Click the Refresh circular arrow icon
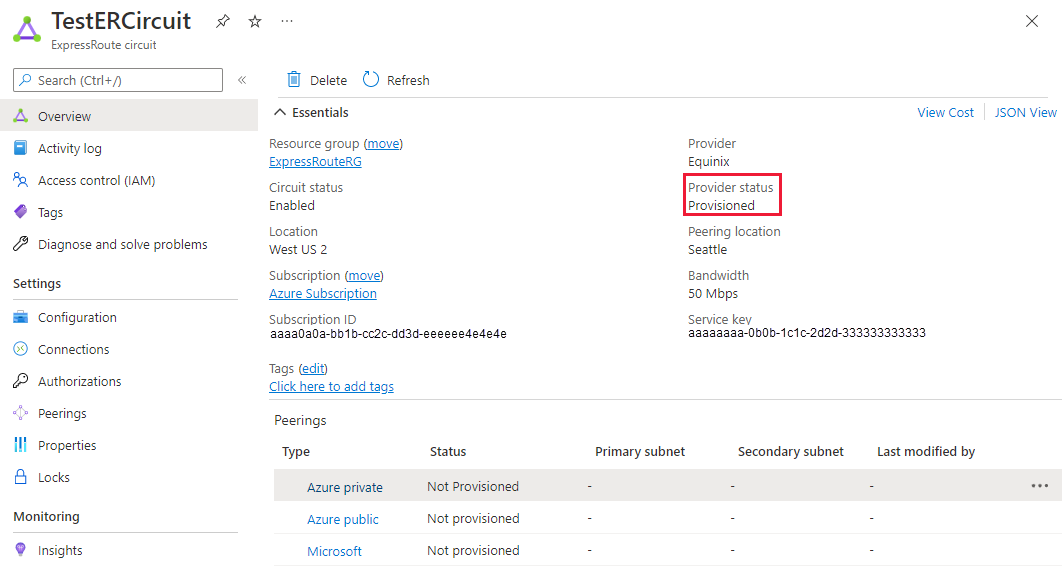 371,80
